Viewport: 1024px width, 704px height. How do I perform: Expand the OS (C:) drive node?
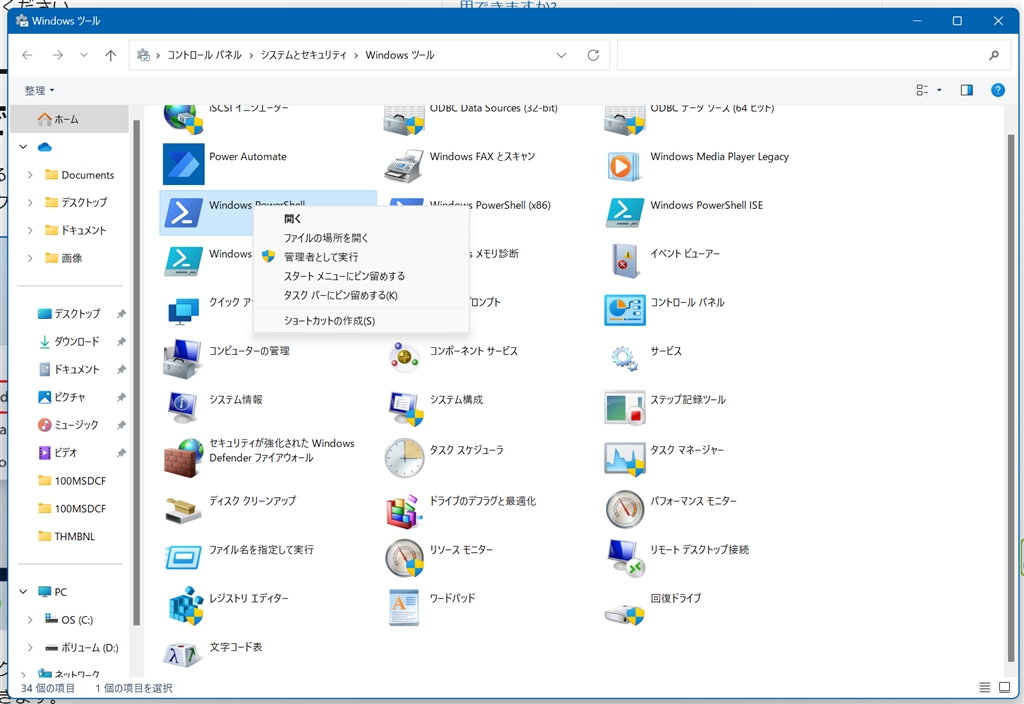tap(30, 620)
